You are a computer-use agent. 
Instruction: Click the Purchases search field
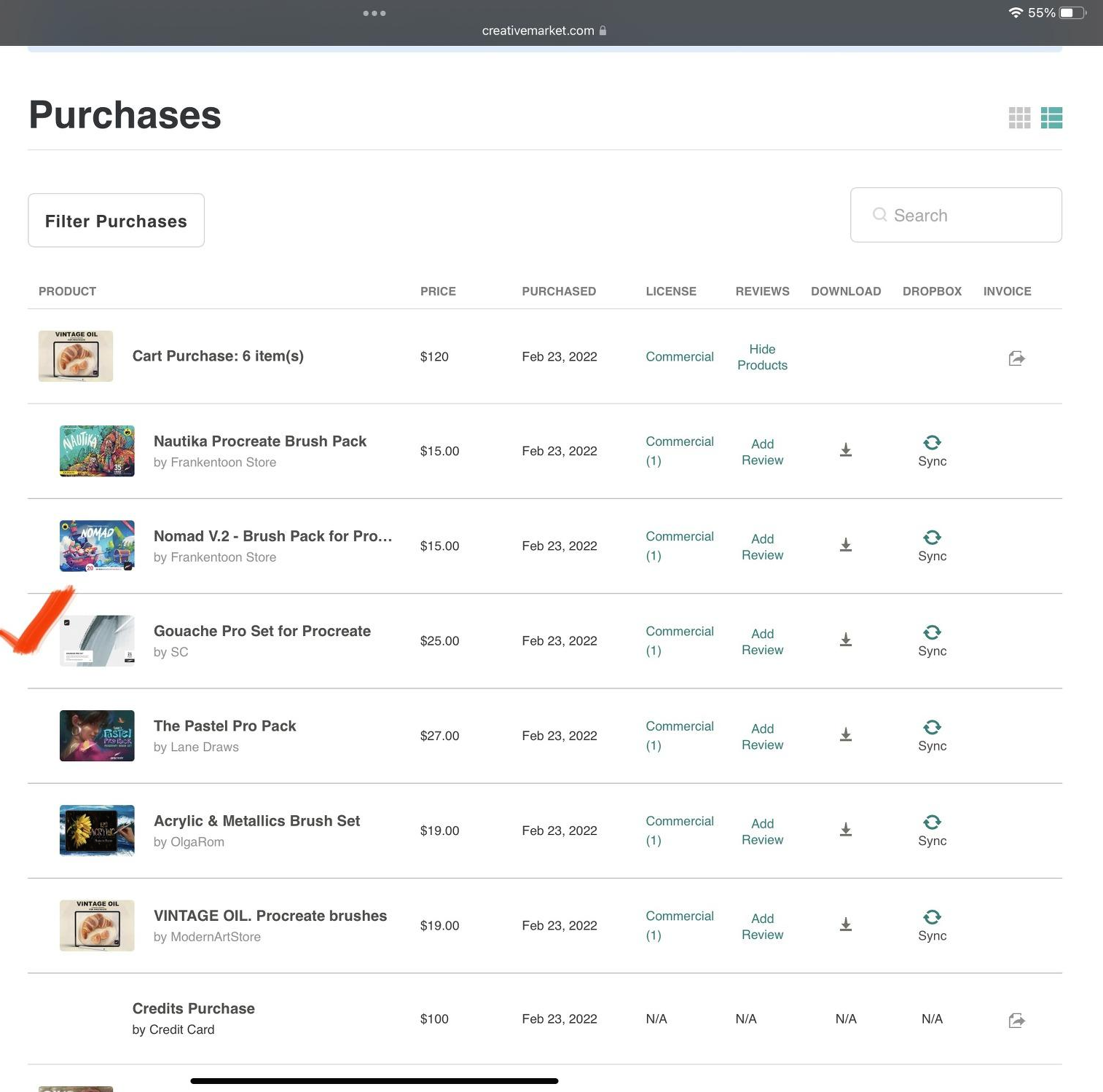click(955, 215)
